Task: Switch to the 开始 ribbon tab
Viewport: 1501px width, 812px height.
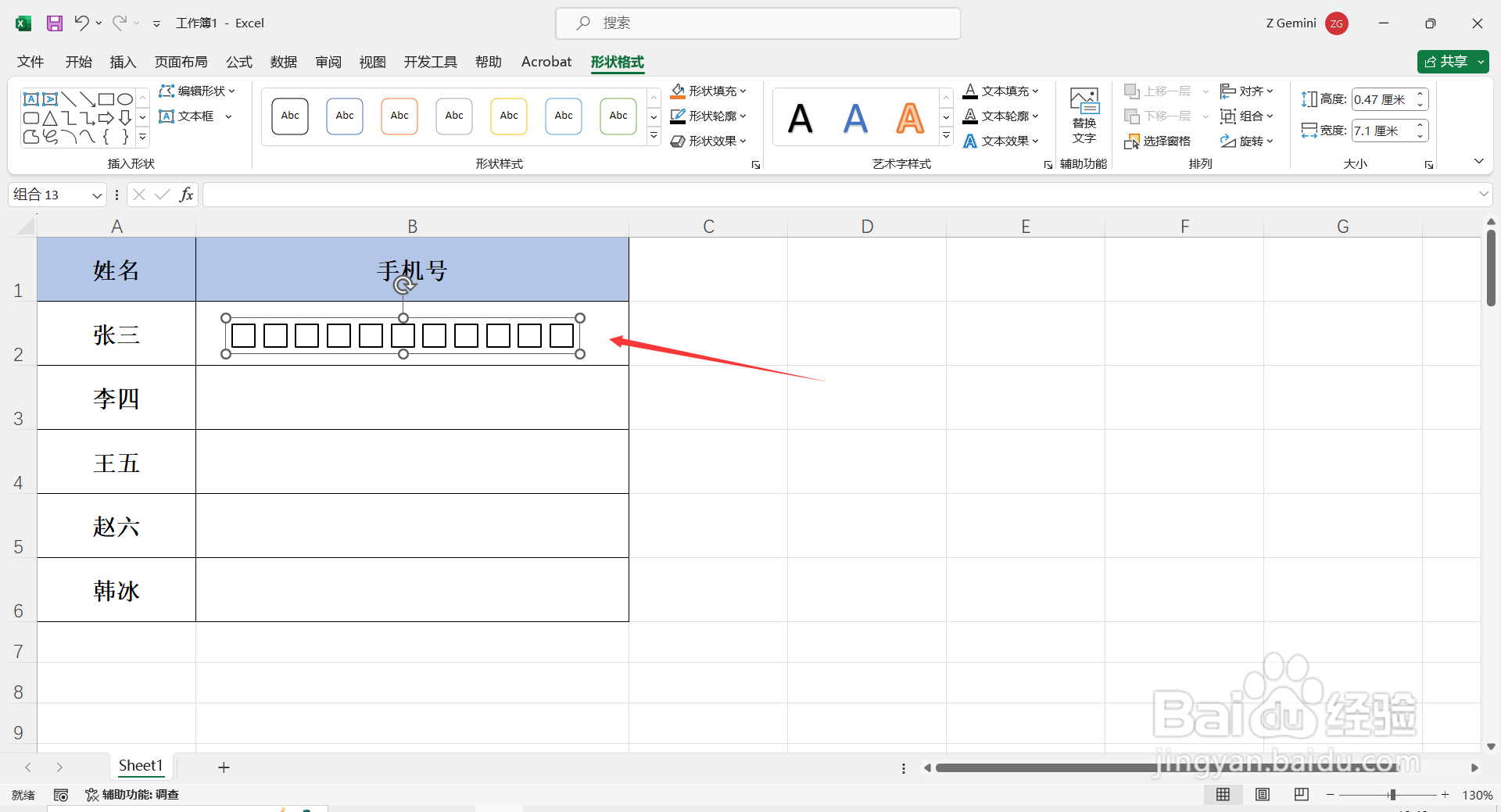Action: point(78,62)
